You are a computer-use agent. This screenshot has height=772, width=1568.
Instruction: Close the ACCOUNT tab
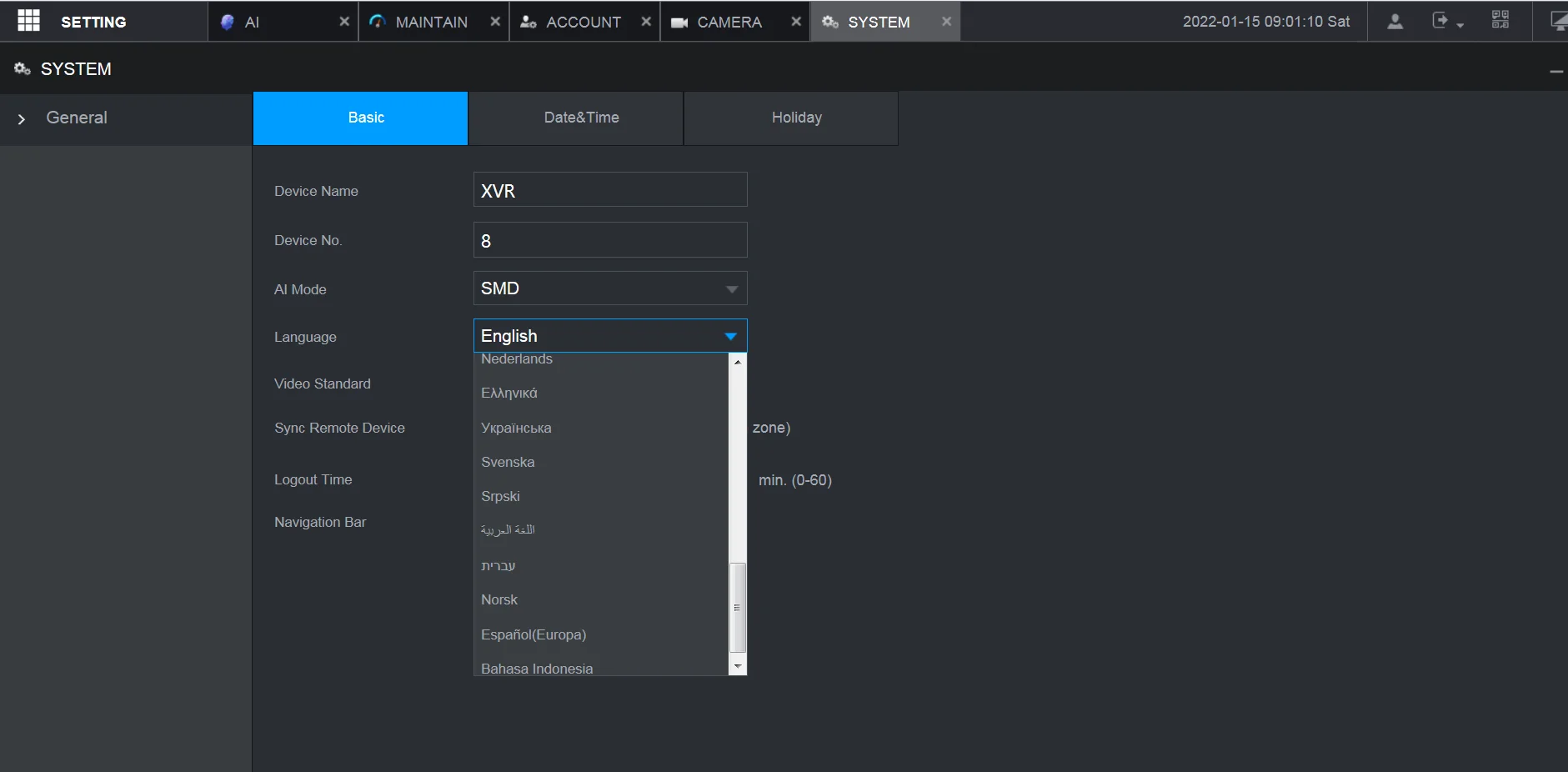tap(646, 22)
